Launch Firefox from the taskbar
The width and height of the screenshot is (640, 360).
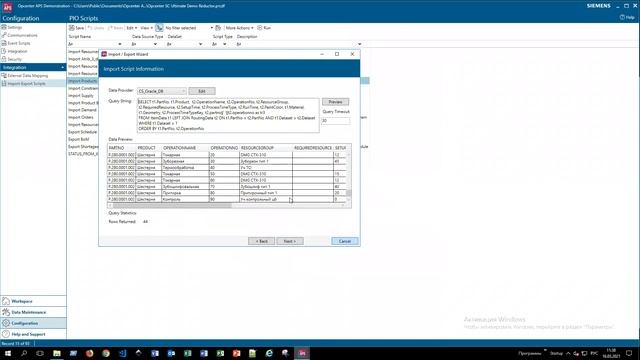(x=89, y=353)
